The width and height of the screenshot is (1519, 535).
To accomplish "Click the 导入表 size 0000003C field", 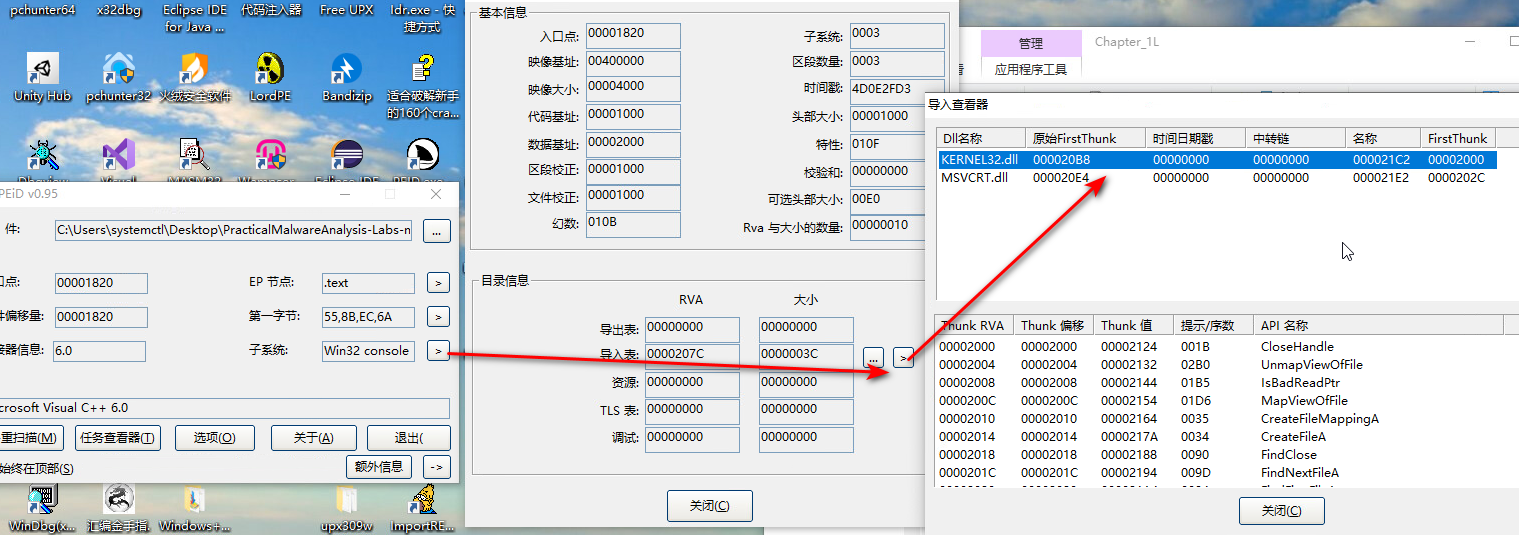I will point(806,355).
